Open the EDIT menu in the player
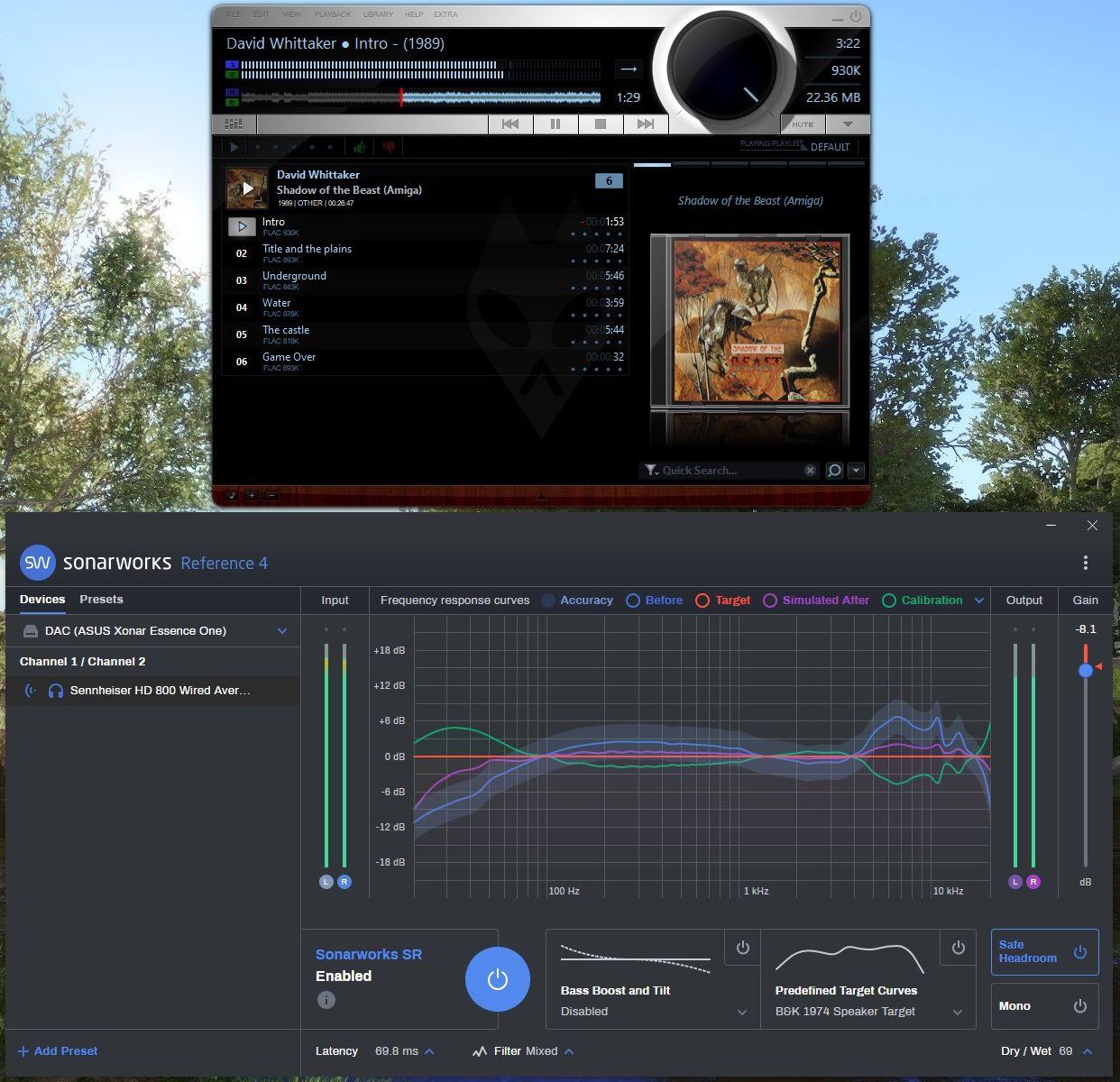Viewport: 1120px width, 1082px height. pos(262,14)
